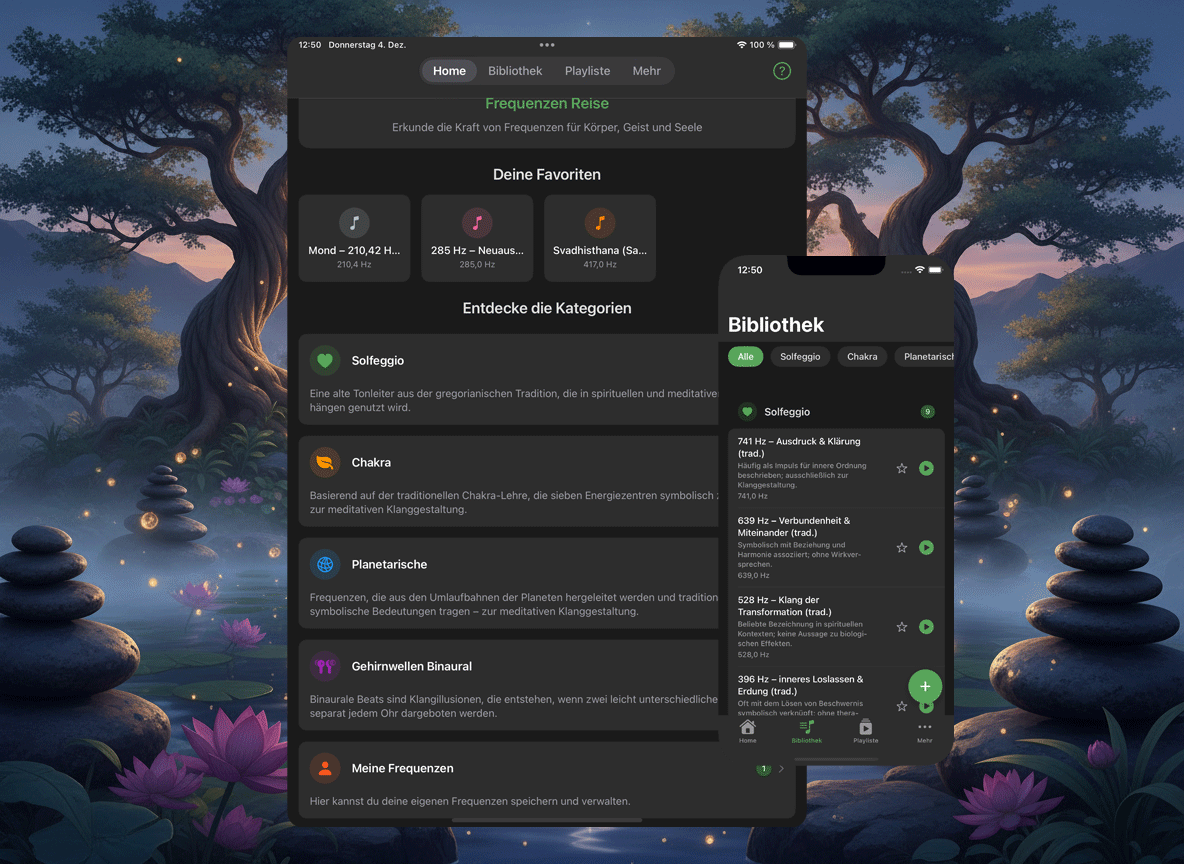Image resolution: width=1184 pixels, height=864 pixels.
Task: Play the 639 Hz Verbundenheit frequency
Action: (x=926, y=547)
